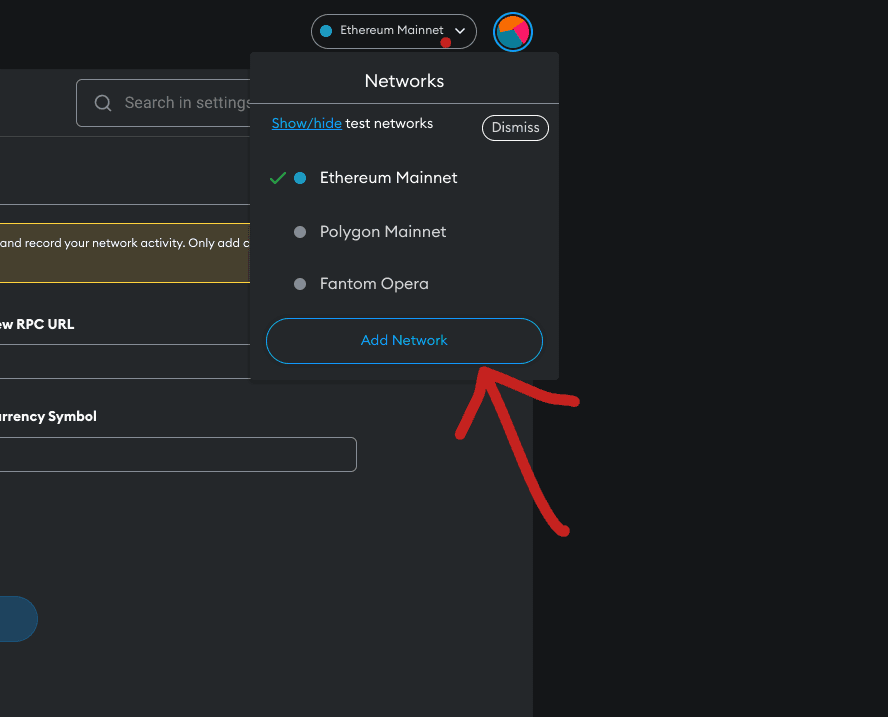This screenshot has height=717, width=888.
Task: Click the magnifier icon in settings search
Action: (x=103, y=103)
